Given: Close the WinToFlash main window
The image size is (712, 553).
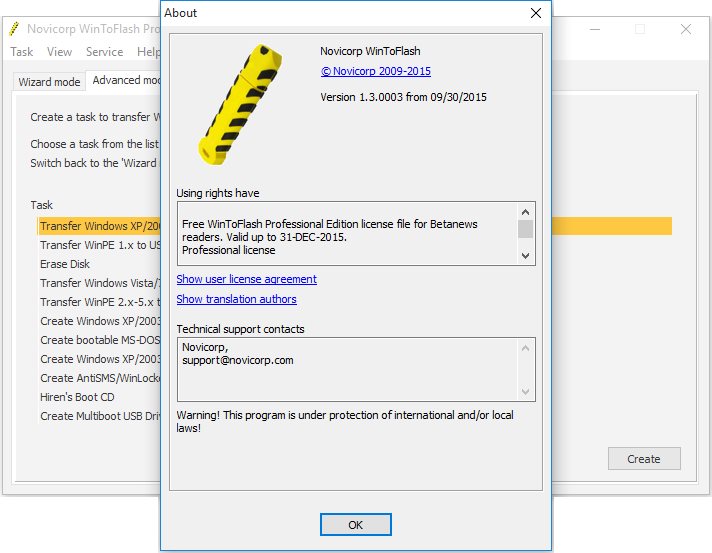Looking at the screenshot, I should coord(686,30).
